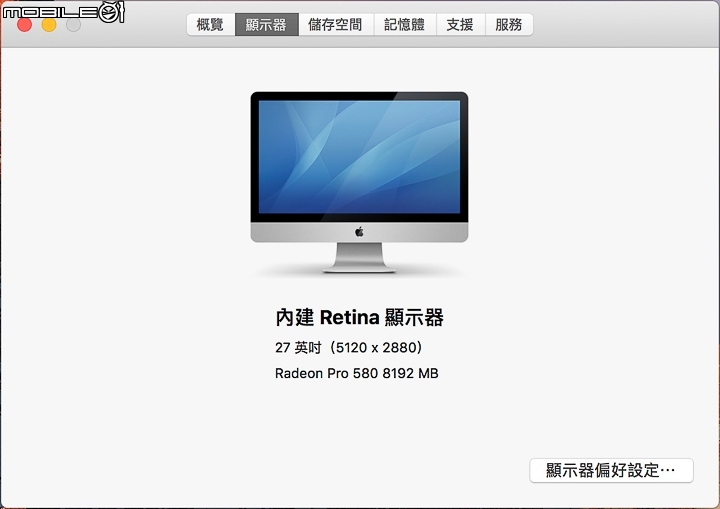
Task: Go to the 記憶體 tab
Action: 405,24
